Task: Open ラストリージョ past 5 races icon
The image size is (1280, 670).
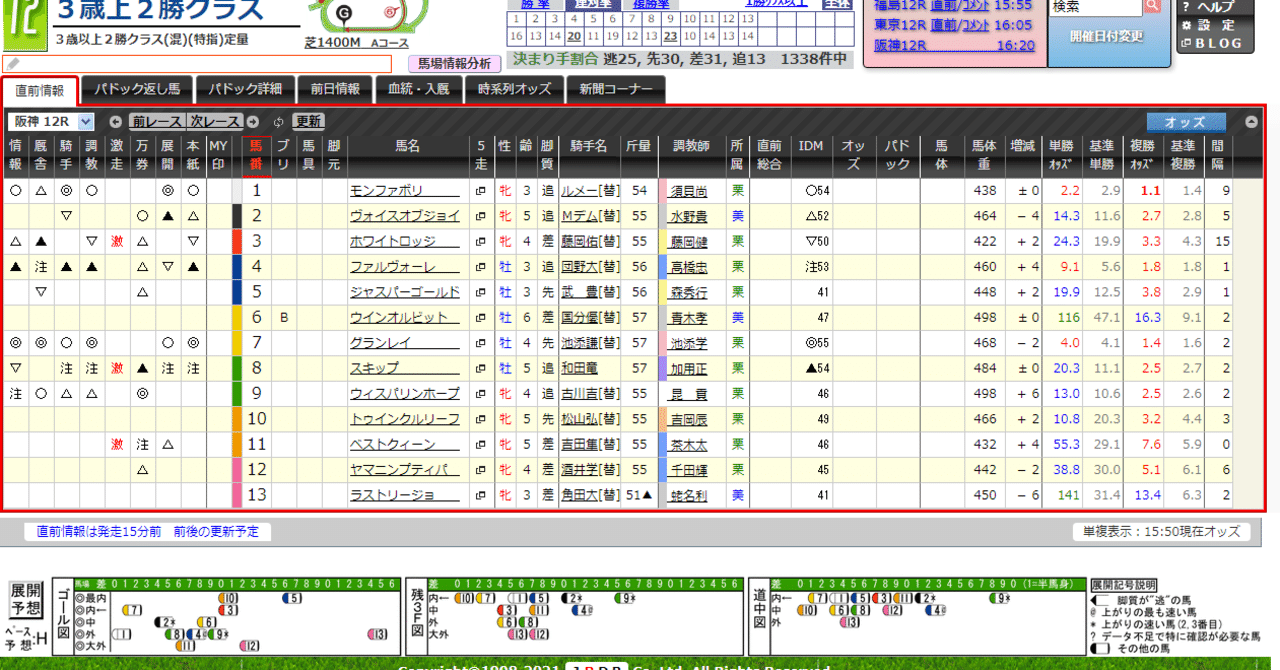Action: [481, 495]
